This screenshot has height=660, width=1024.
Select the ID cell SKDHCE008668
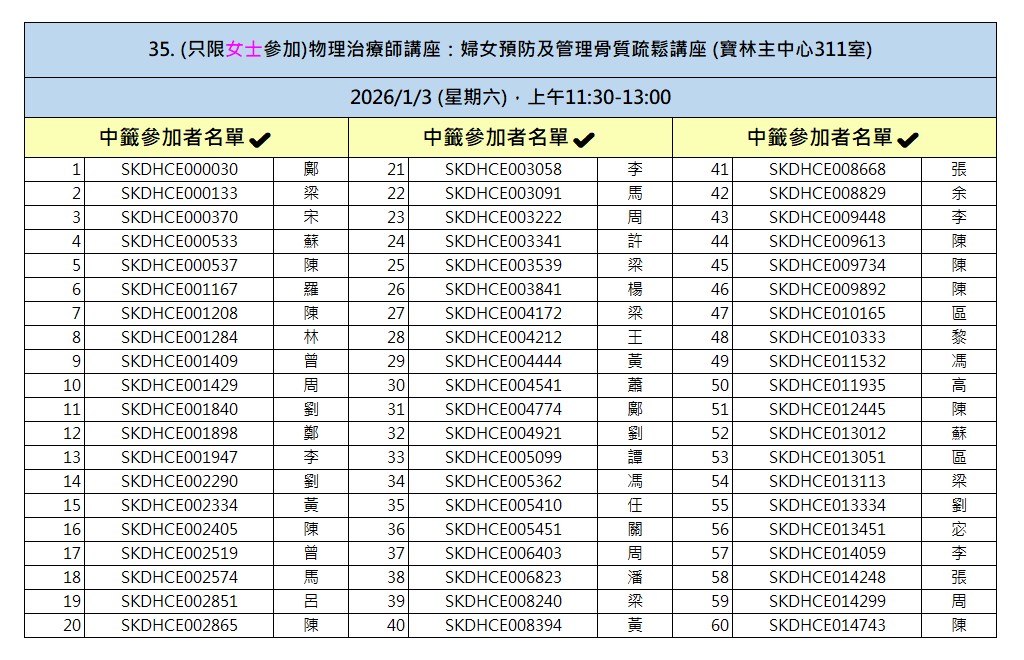[x=827, y=169]
